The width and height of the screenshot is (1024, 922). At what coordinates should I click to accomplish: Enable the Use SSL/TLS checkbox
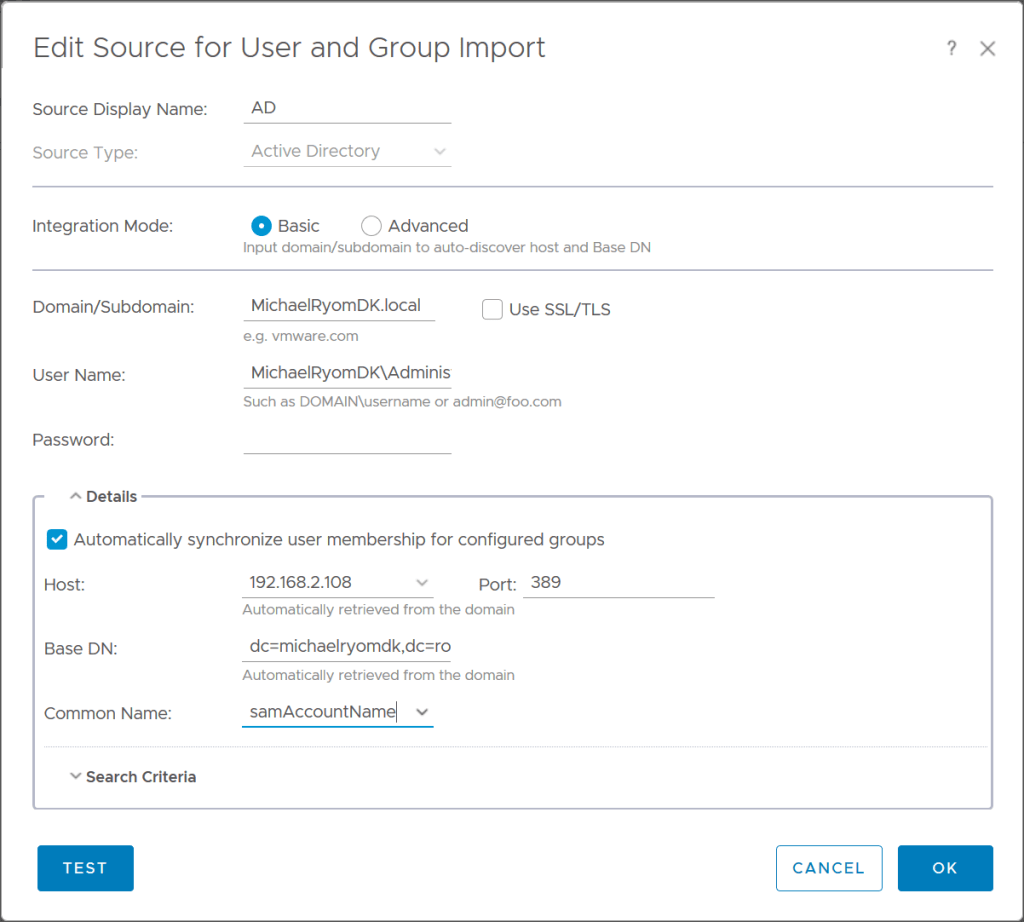(x=492, y=309)
